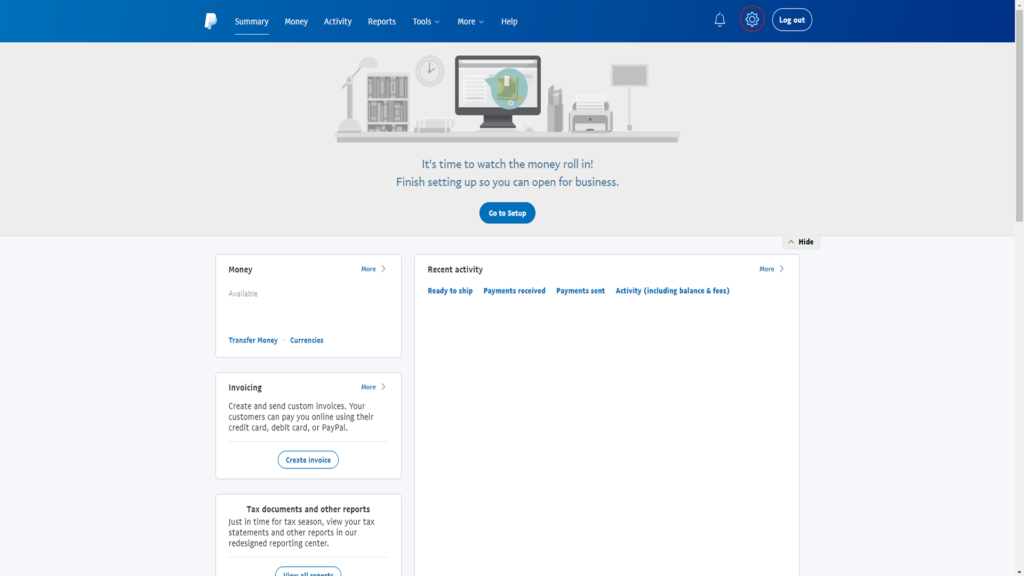
Task: Expand the More dropdown in the navbar
Action: point(470,21)
